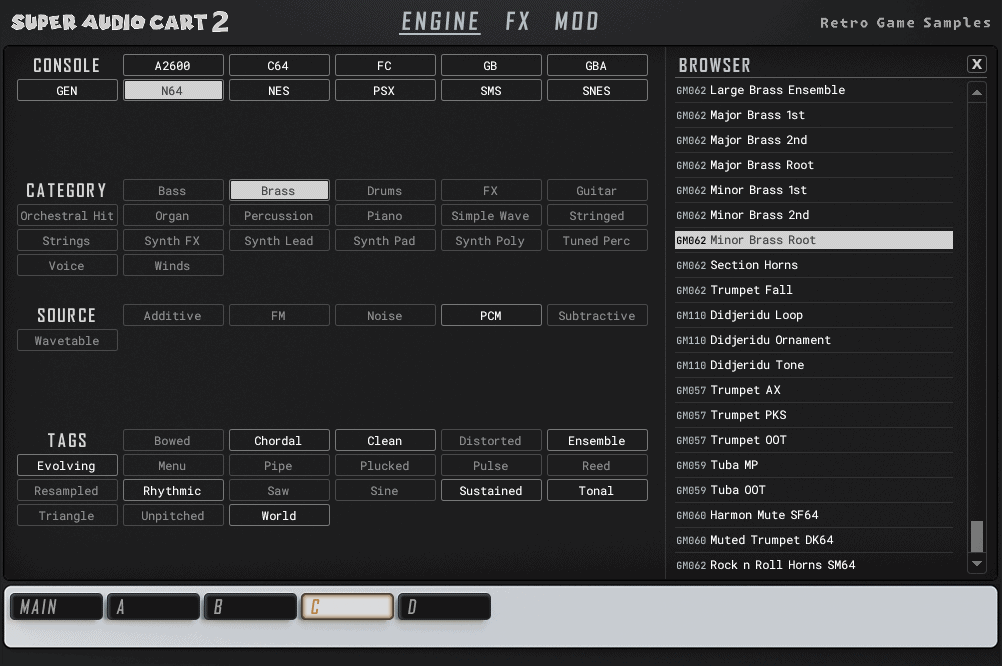Select the Bass category
The height and width of the screenshot is (666, 1002).
(x=173, y=190)
